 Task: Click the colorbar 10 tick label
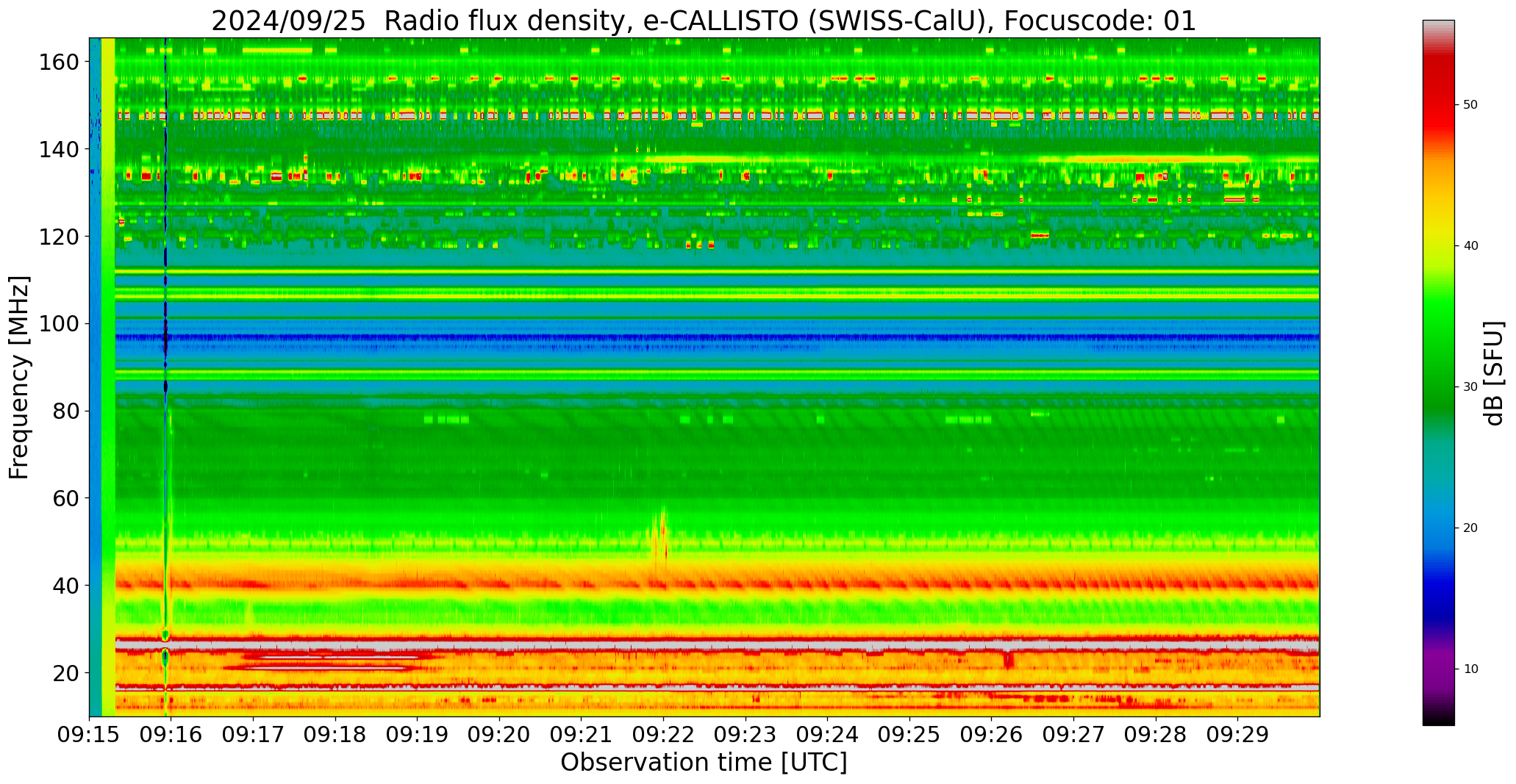pyautogui.click(x=1470, y=669)
